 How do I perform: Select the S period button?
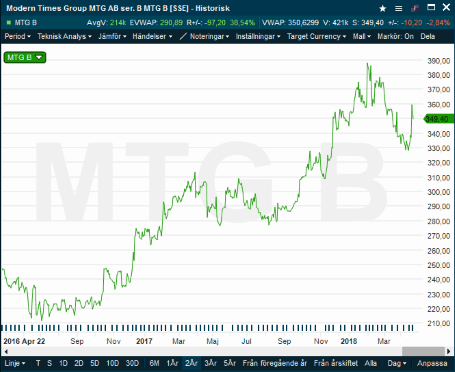pyautogui.click(x=49, y=363)
